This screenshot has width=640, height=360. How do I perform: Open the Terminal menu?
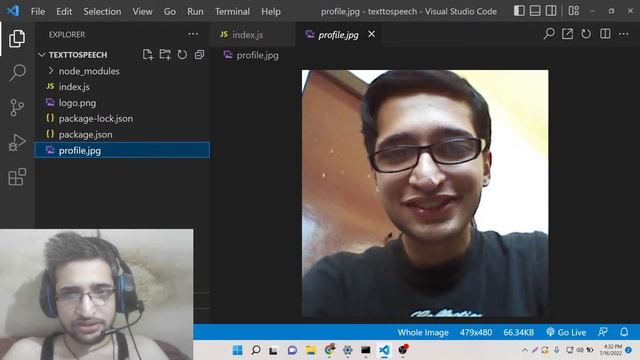pyautogui.click(x=232, y=11)
